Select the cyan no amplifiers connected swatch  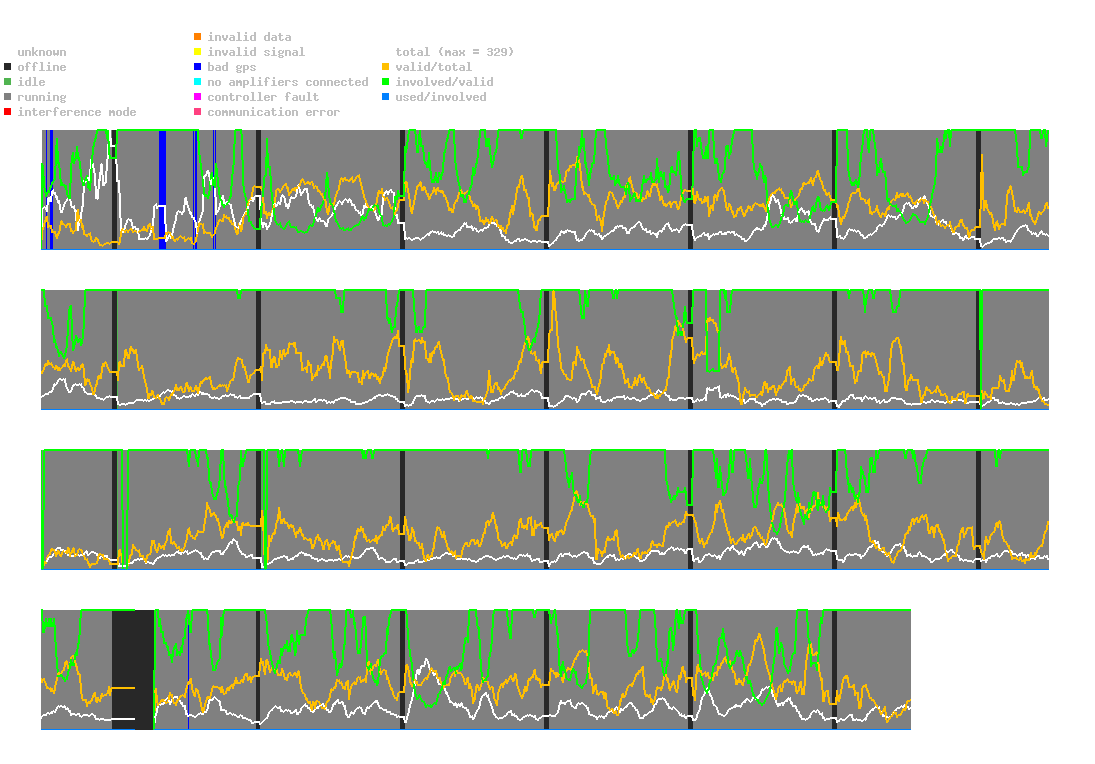pos(198,82)
